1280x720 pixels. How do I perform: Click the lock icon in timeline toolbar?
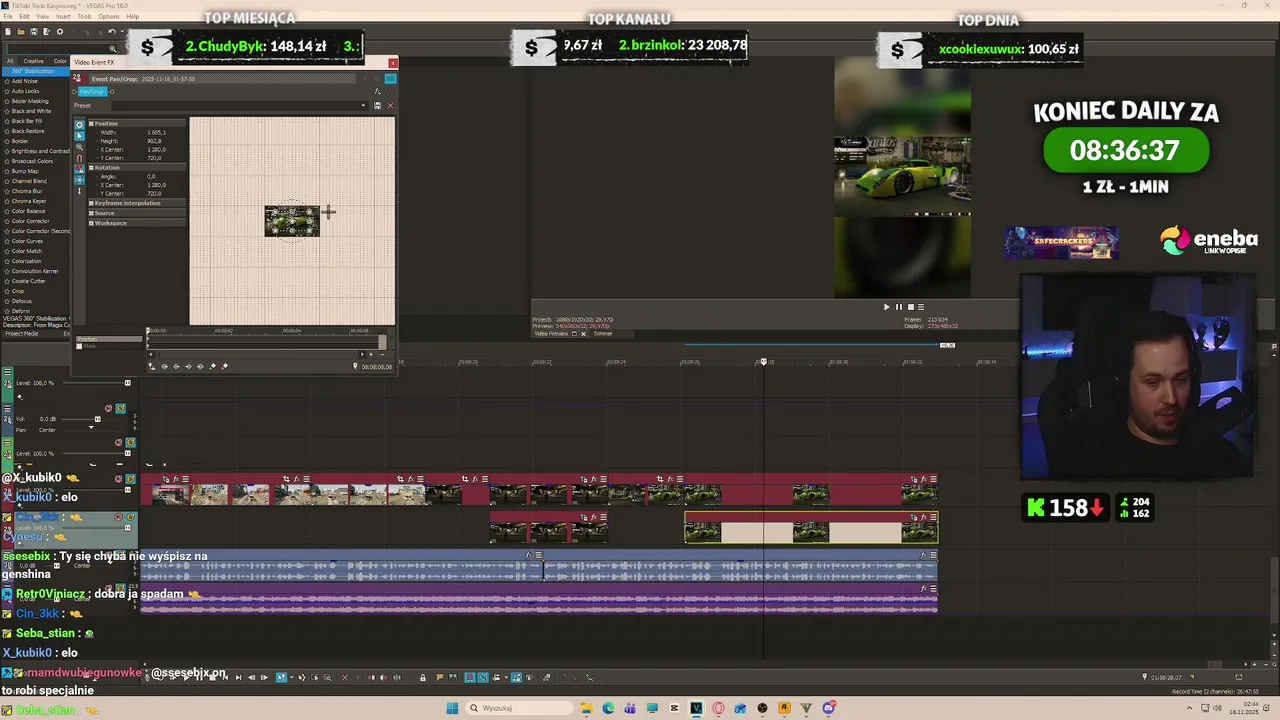423,677
